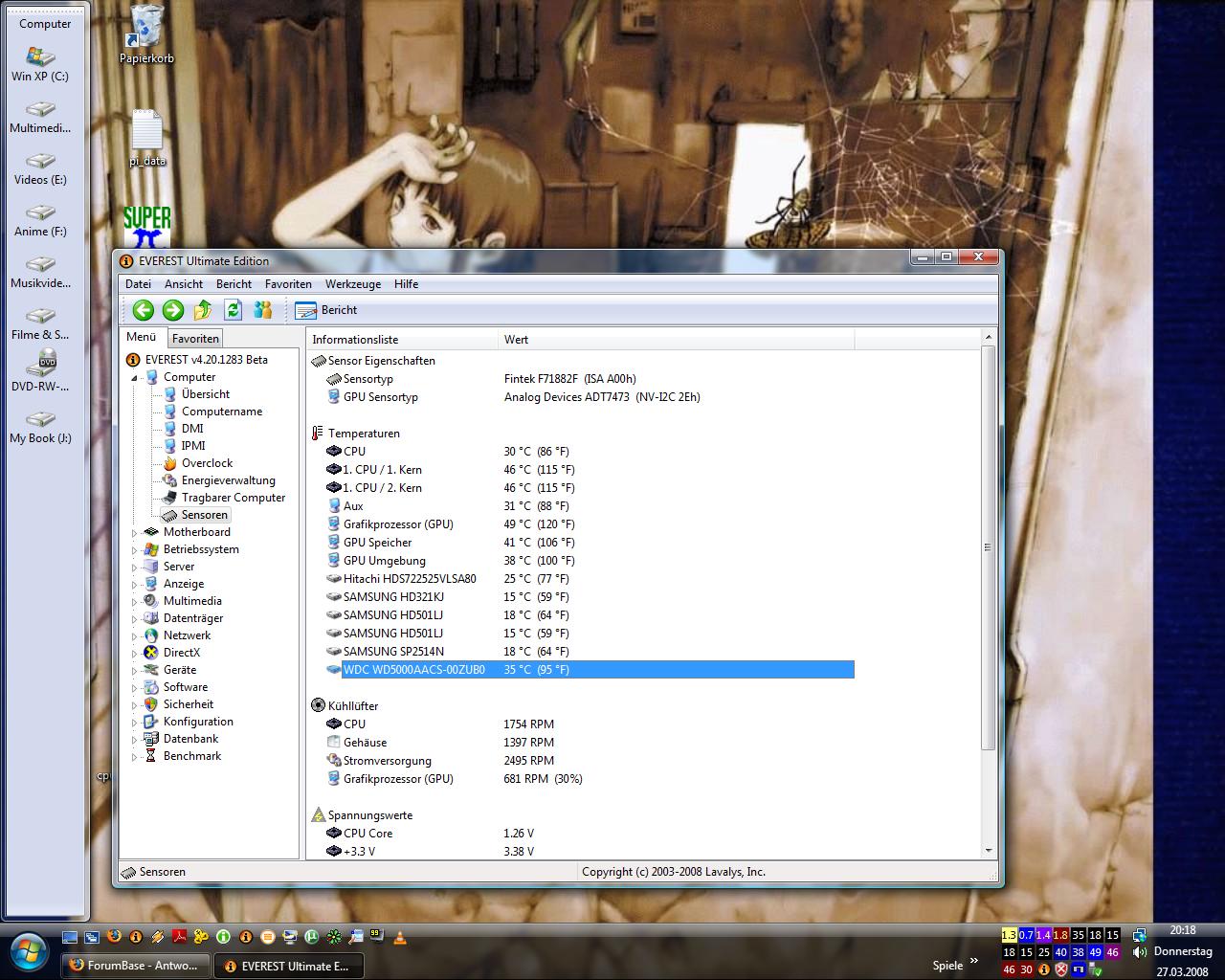Image resolution: width=1225 pixels, height=980 pixels.
Task: Open the Hilfe menu
Action: coord(406,284)
